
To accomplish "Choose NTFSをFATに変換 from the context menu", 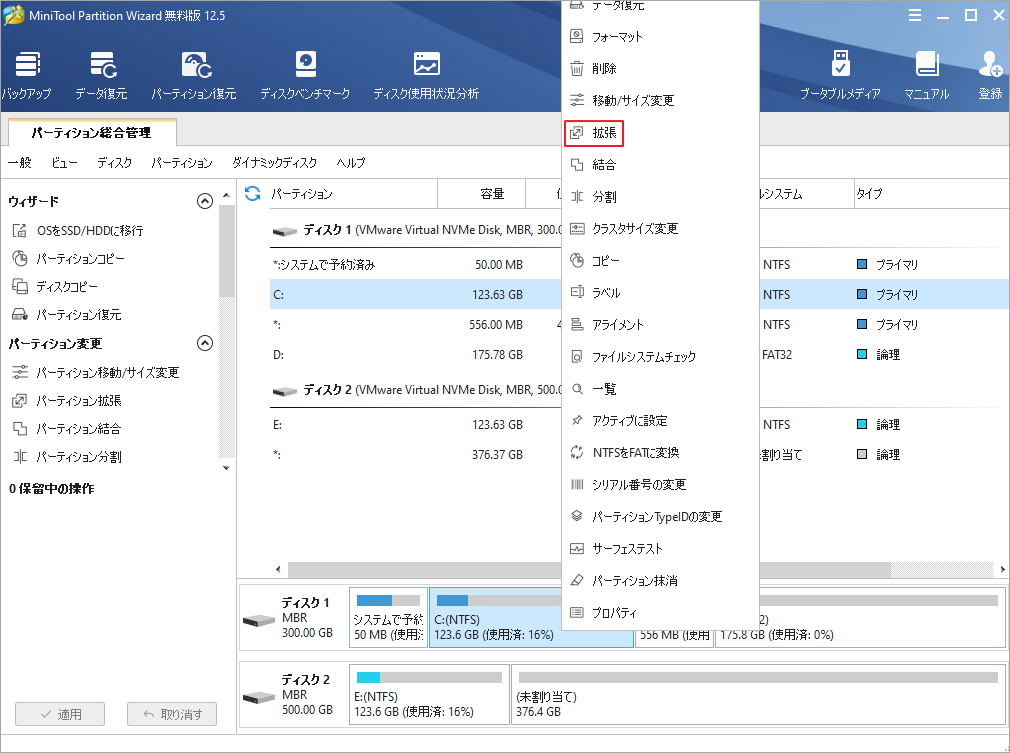I will (x=660, y=453).
